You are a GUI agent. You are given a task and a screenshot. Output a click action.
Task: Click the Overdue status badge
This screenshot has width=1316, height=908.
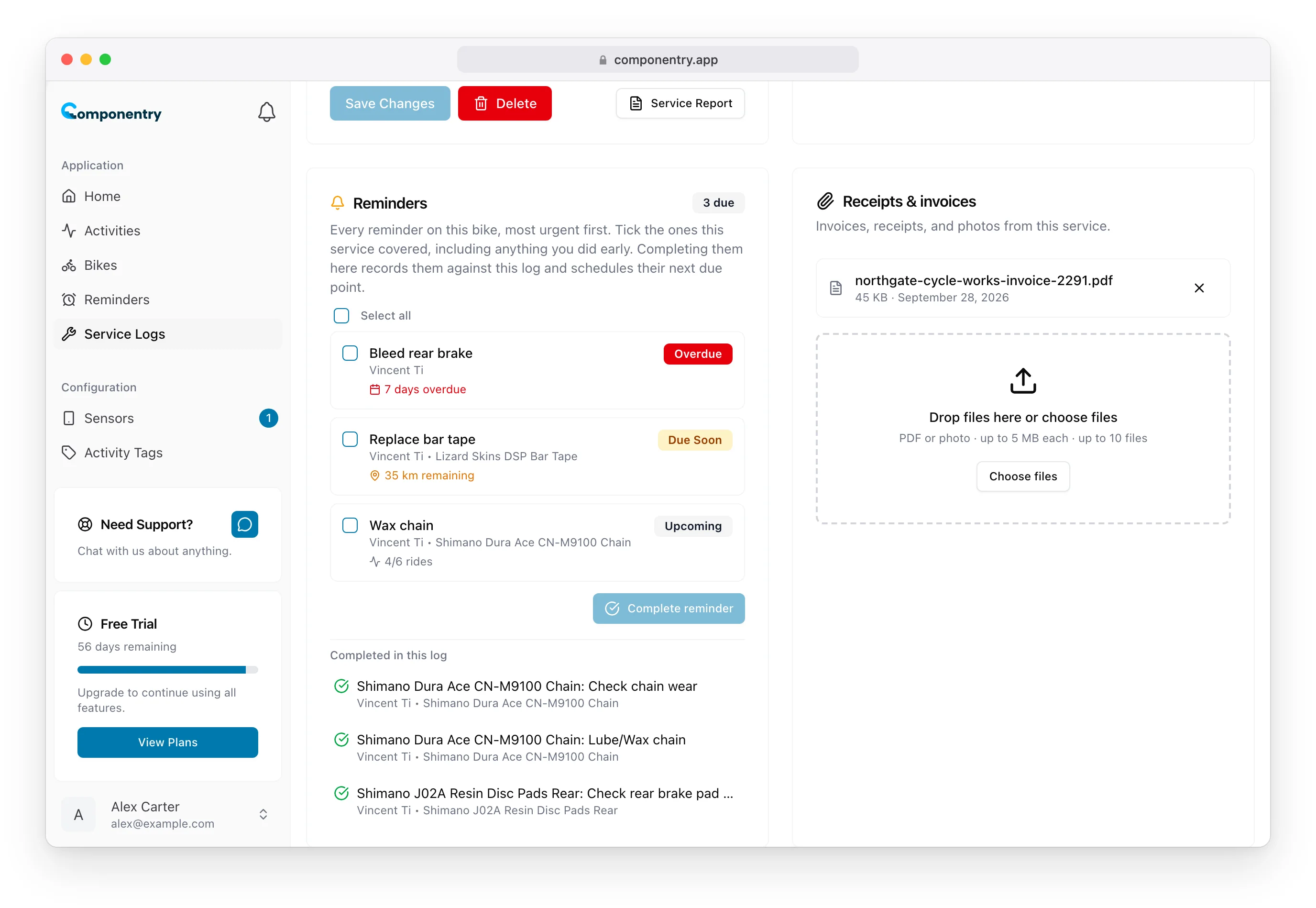tap(698, 354)
